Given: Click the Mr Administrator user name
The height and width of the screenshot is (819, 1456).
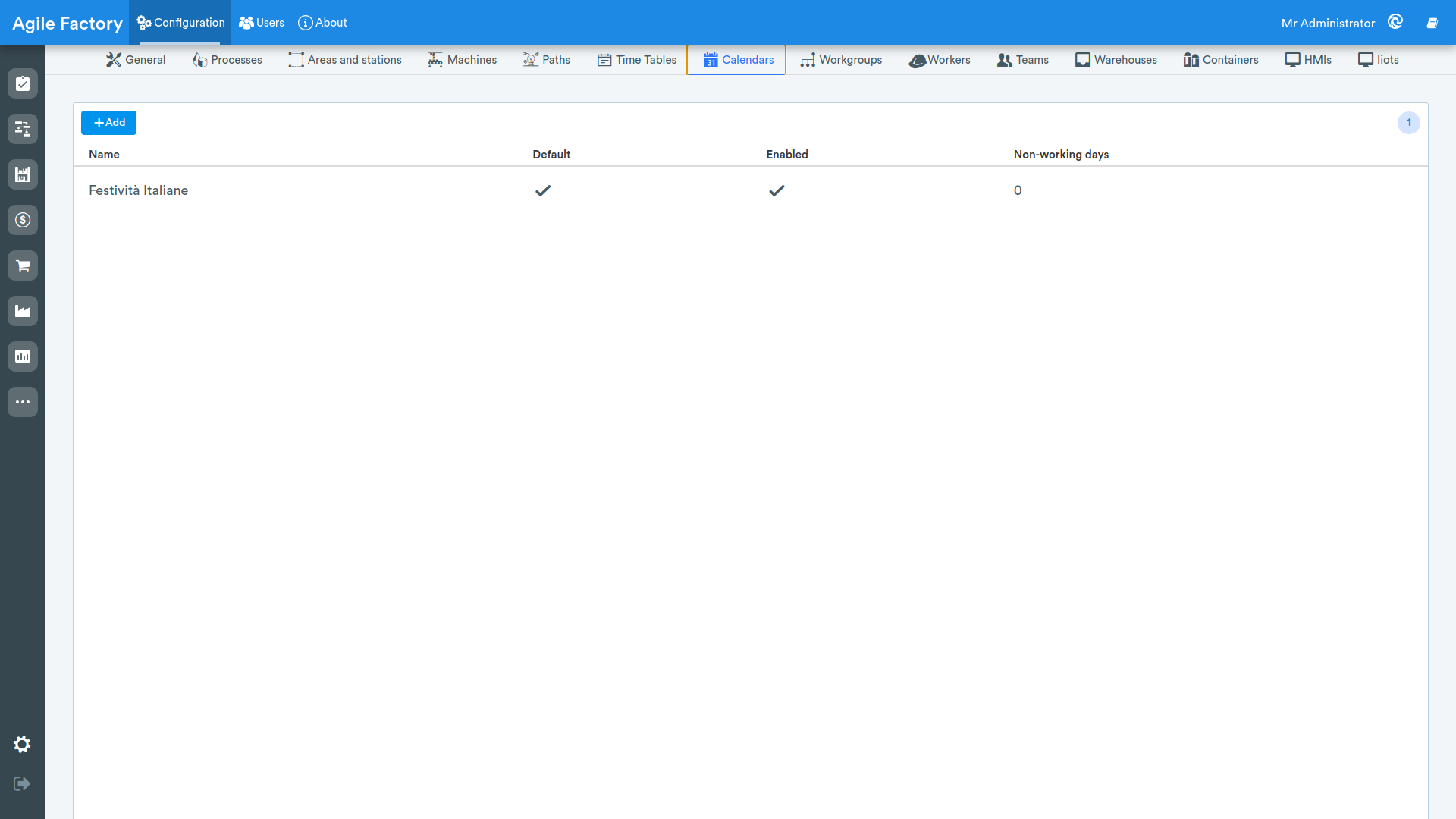Looking at the screenshot, I should (1328, 24).
